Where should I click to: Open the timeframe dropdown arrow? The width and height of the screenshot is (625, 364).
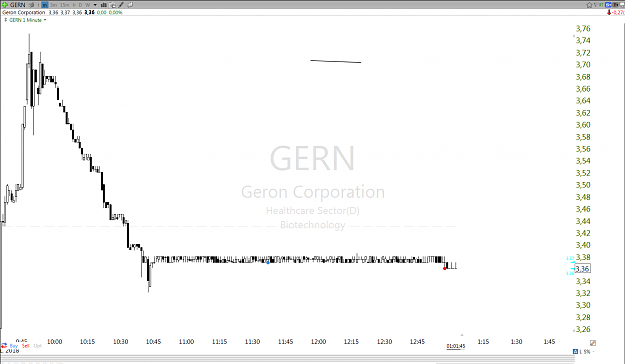pos(95,5)
